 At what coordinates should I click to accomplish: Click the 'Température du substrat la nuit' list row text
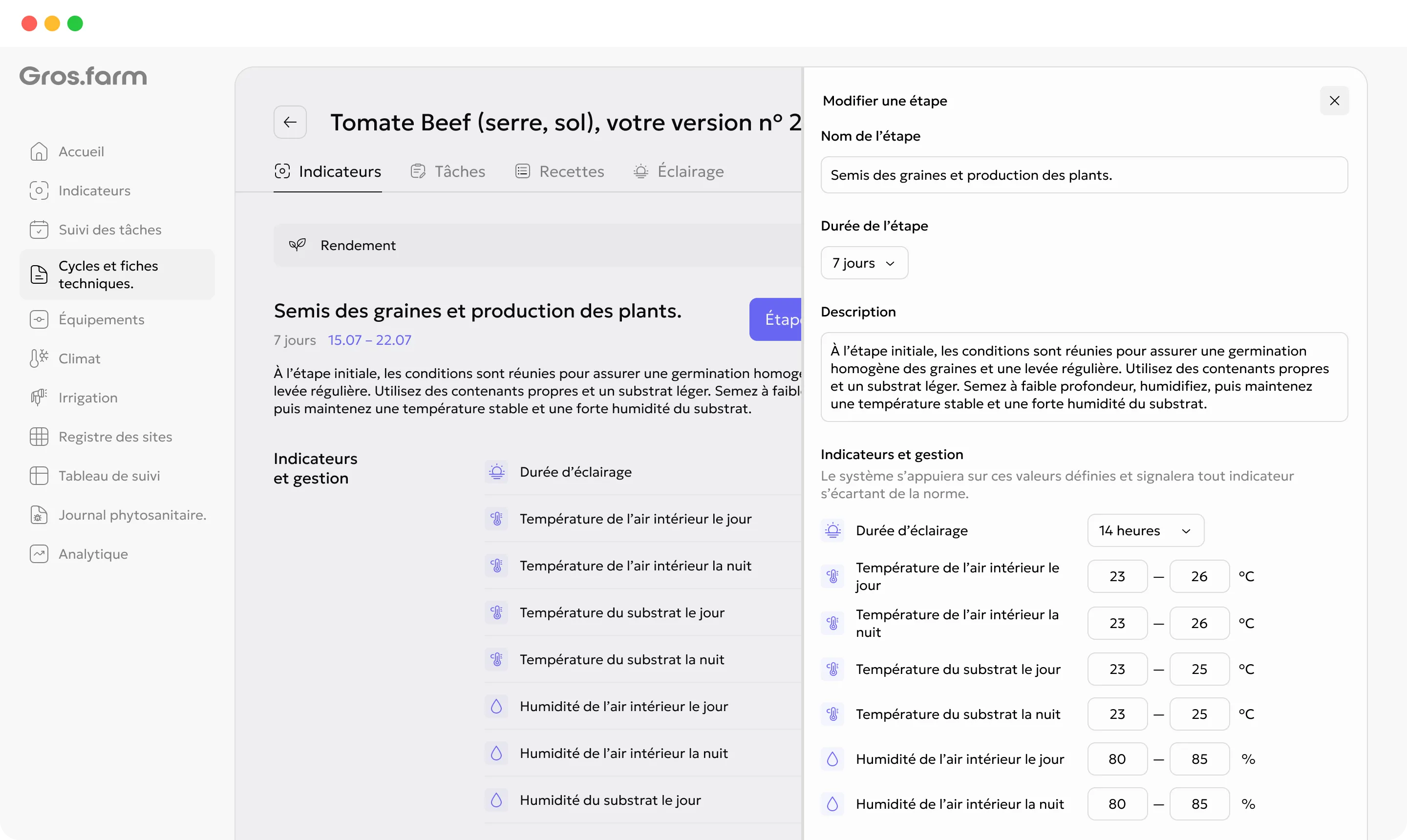(622, 660)
